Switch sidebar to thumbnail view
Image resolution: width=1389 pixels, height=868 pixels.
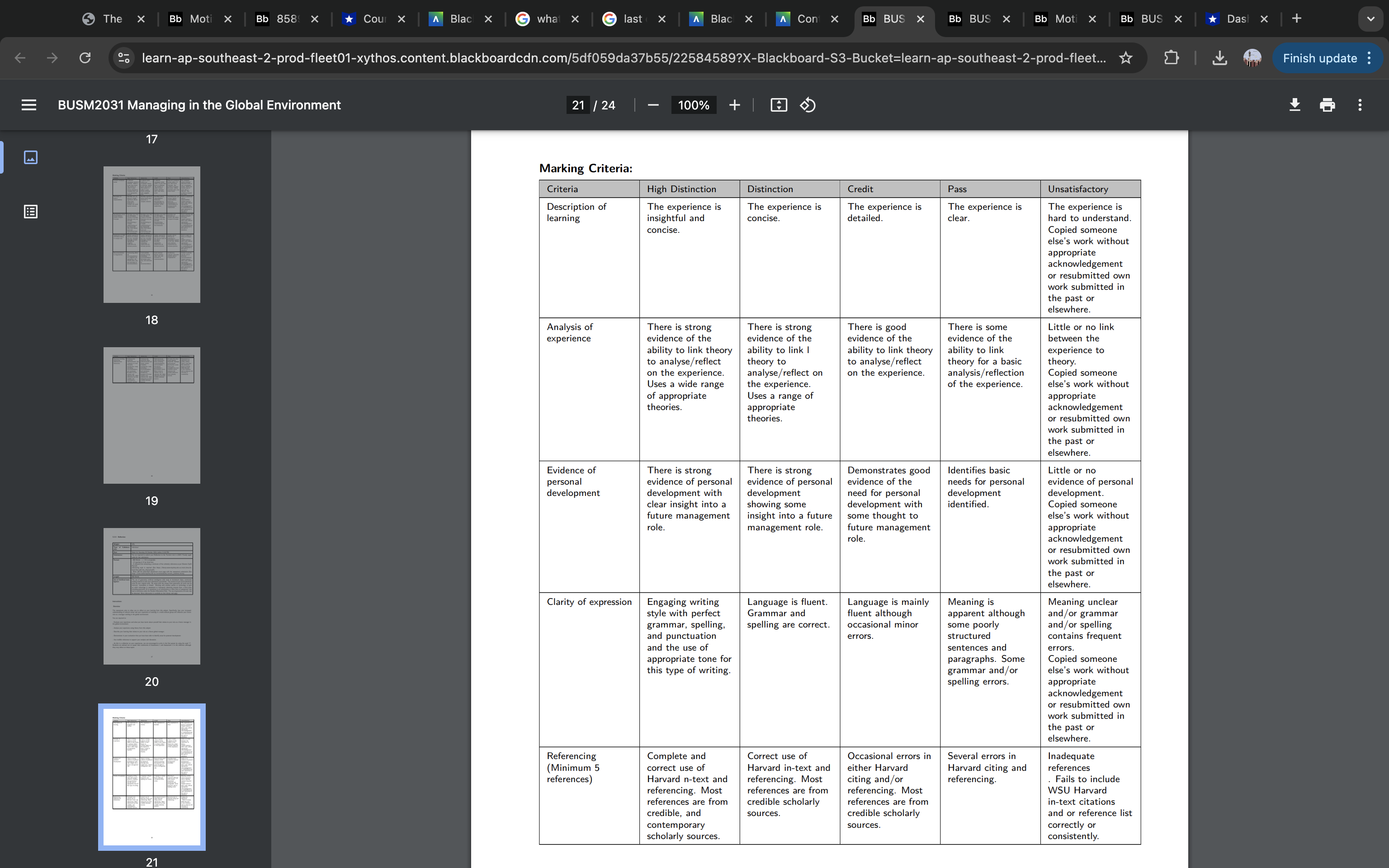[x=30, y=157]
